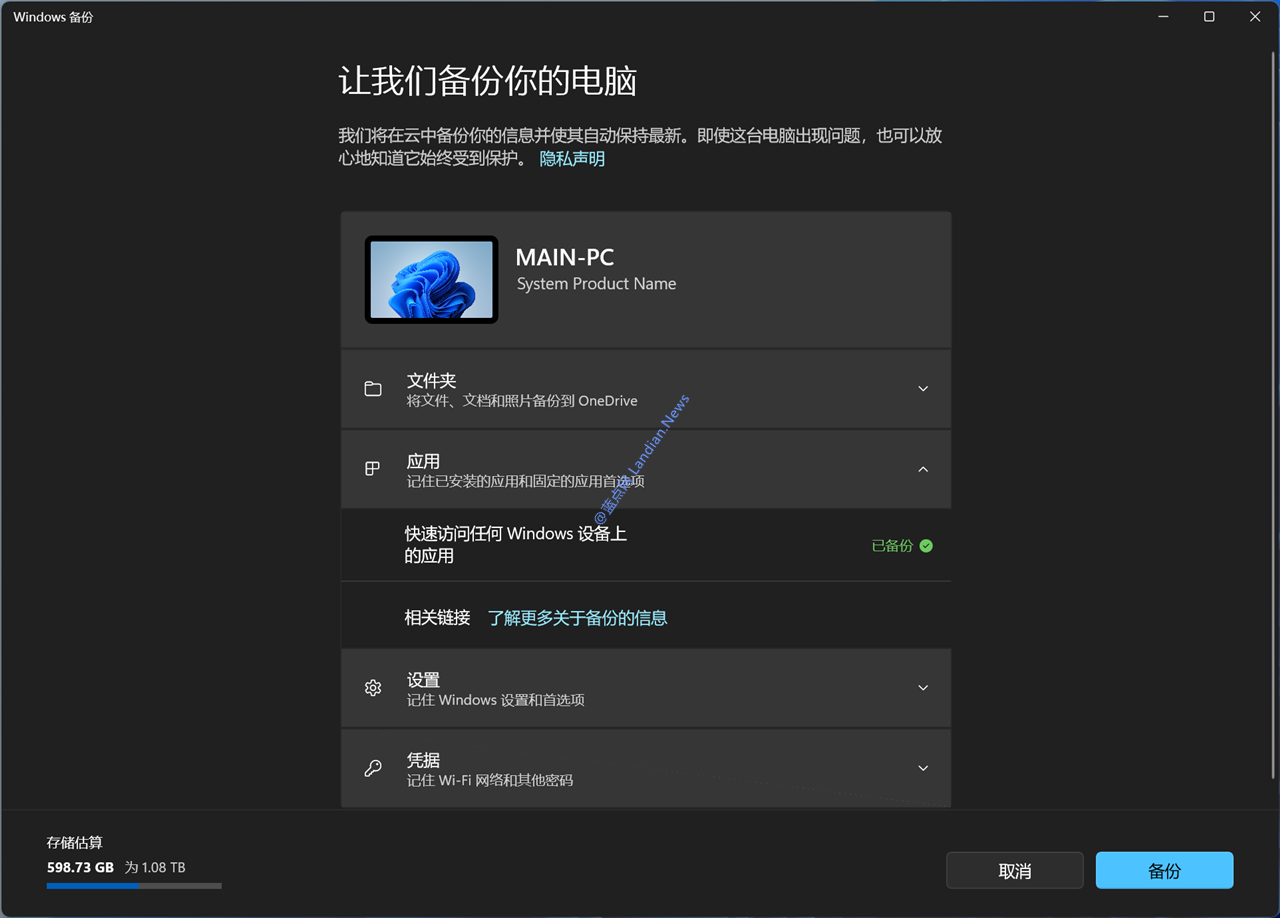Click the MAIN-PC device thumbnail
Screen dimensions: 1280x918
(431, 280)
